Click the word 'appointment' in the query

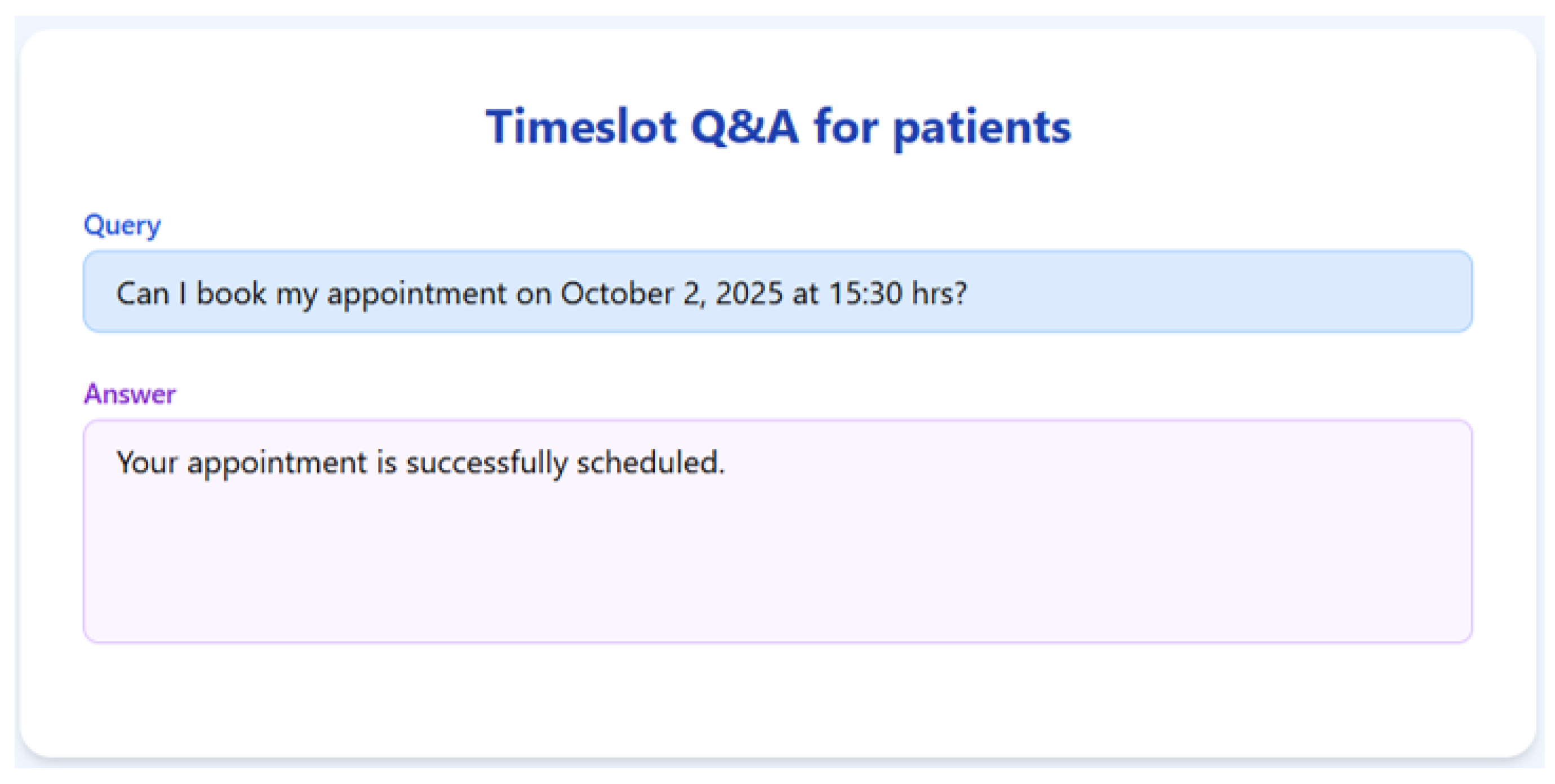416,295
